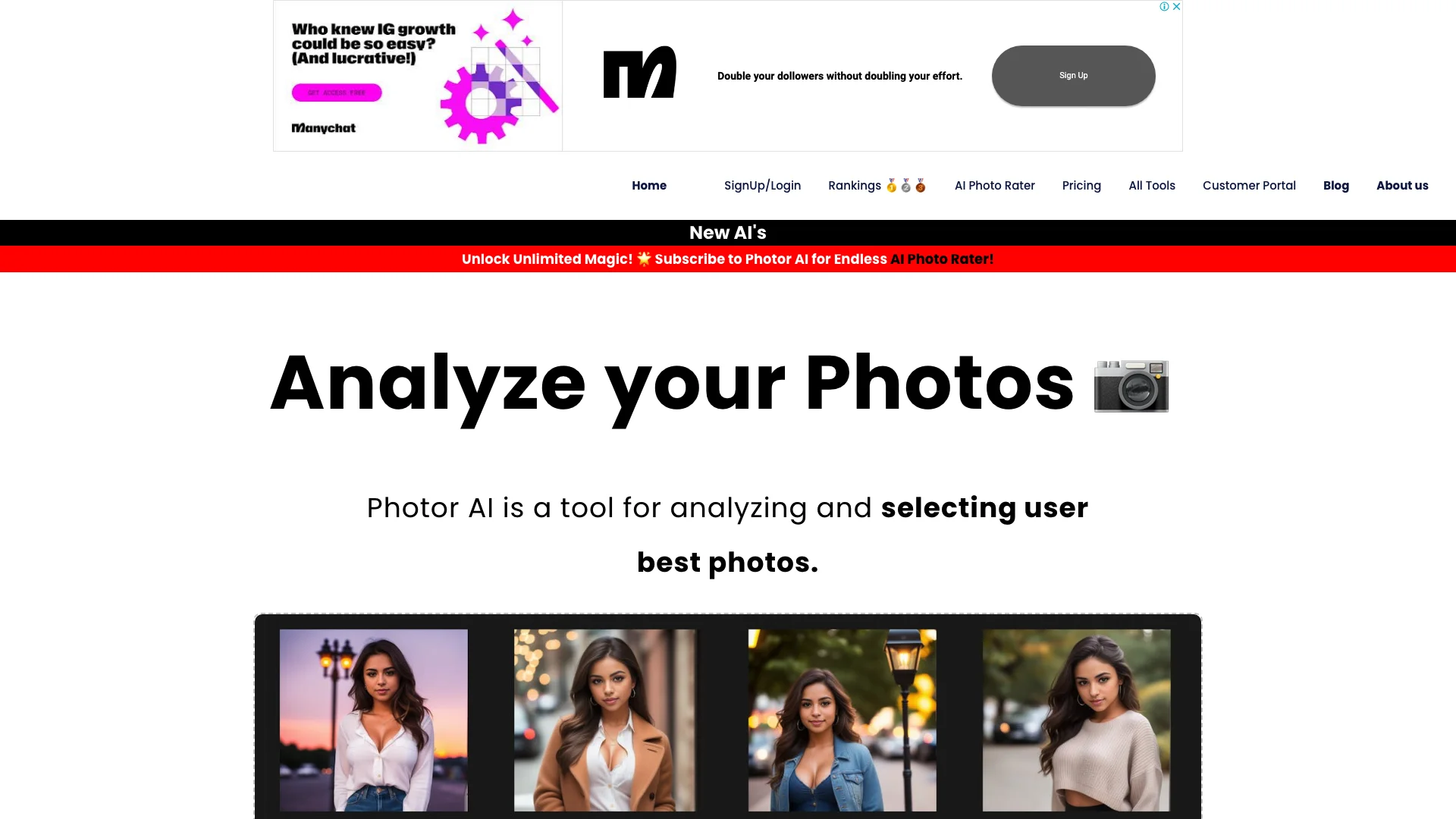Image resolution: width=1456 pixels, height=819 pixels.
Task: Click the Blog navigation tab
Action: tap(1336, 185)
